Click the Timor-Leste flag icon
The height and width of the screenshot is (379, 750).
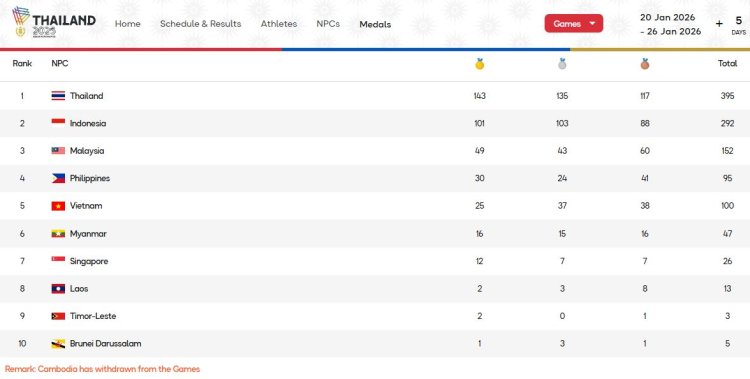(x=58, y=316)
